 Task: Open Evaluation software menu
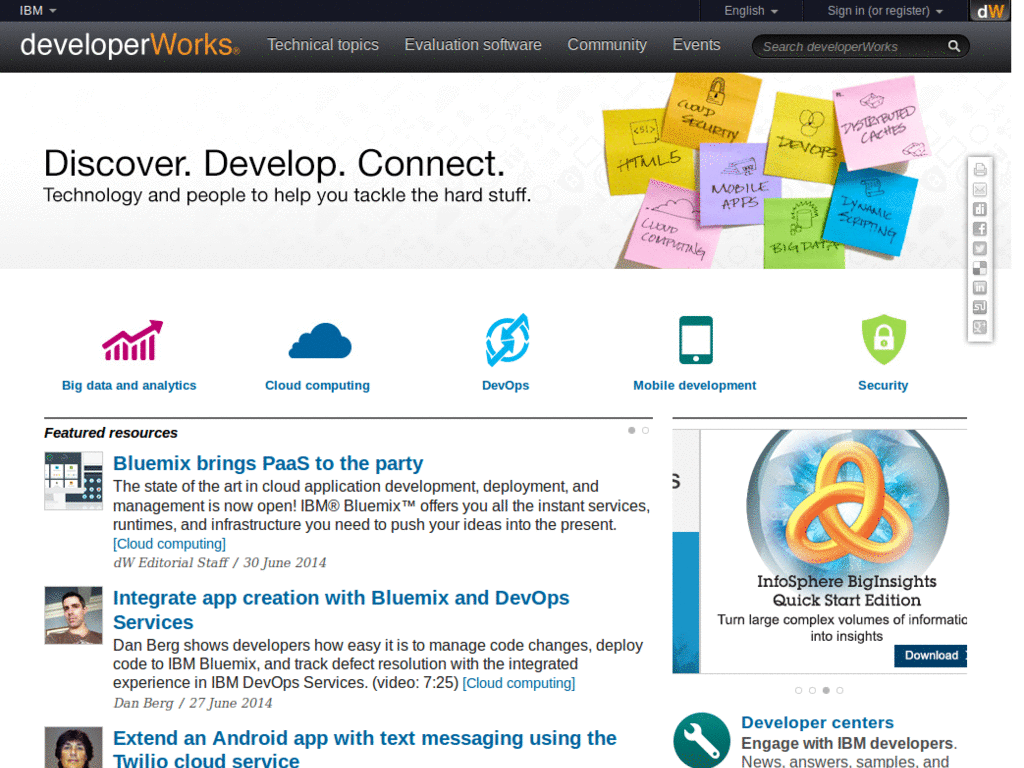point(473,44)
